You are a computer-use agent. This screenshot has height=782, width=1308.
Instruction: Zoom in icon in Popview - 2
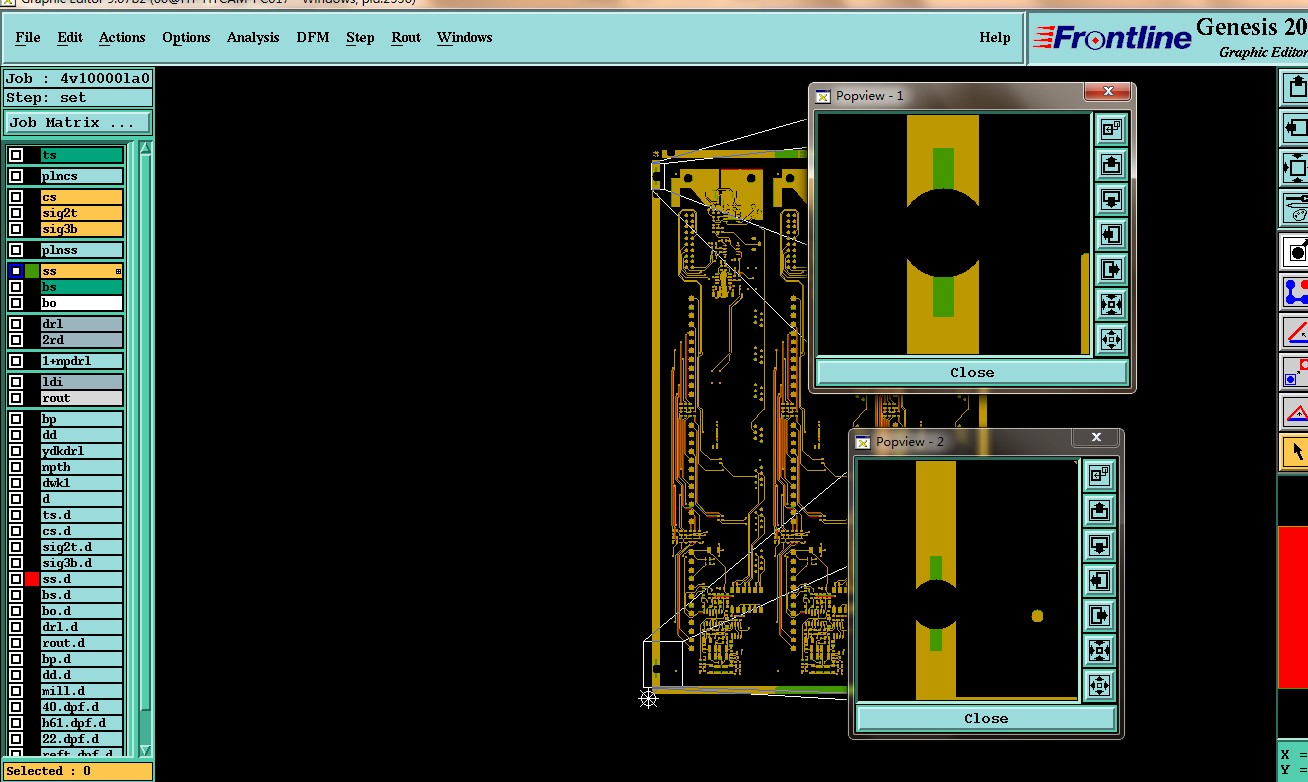pos(1099,650)
